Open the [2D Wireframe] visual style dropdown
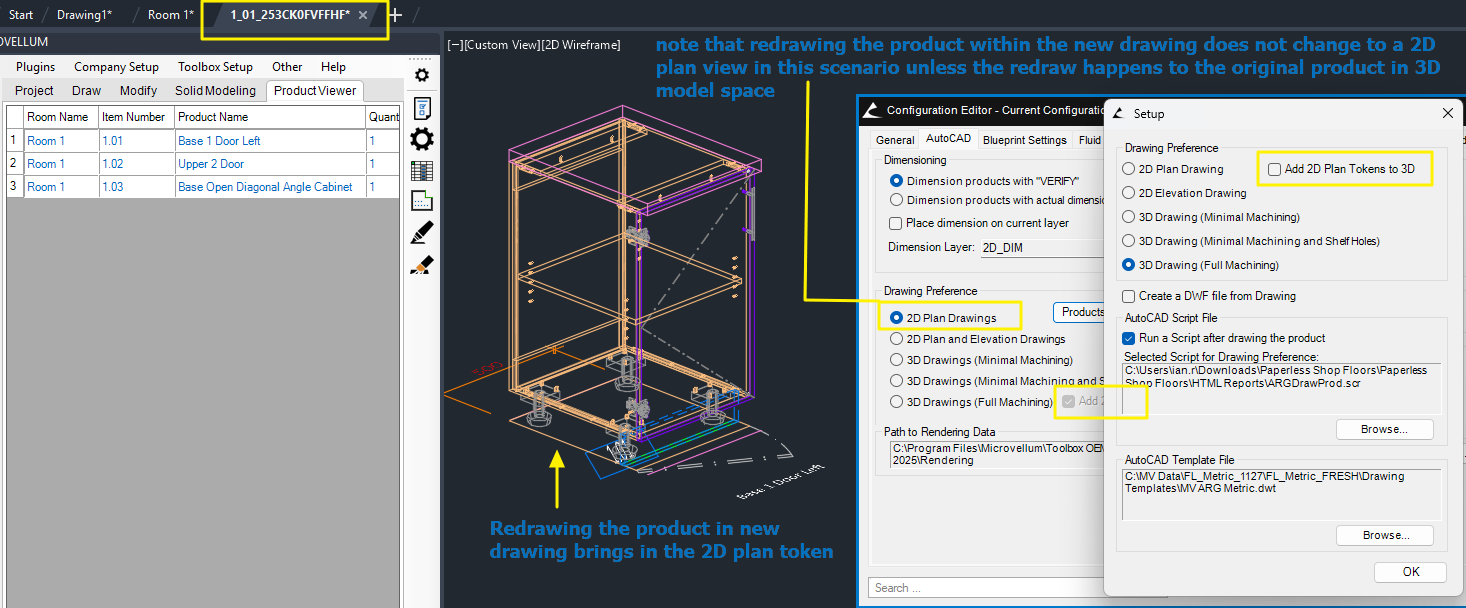This screenshot has height=608, width=1466. [580, 45]
